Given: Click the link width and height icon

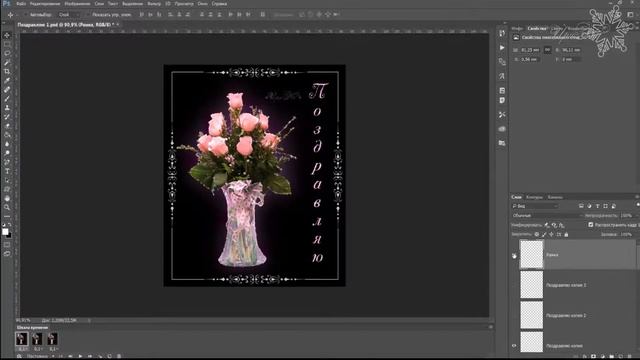Looking at the screenshot, I should (x=547, y=50).
